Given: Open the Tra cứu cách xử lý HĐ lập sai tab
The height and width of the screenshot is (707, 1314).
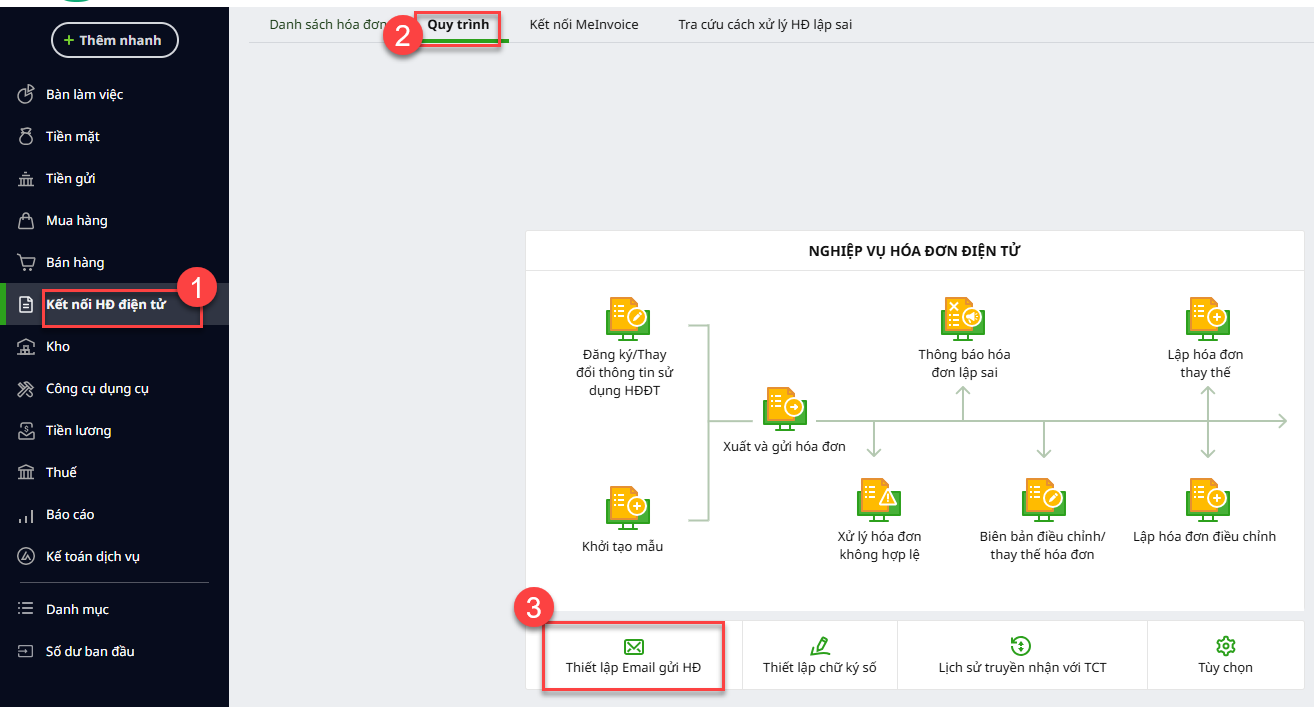Looking at the screenshot, I should coord(764,24).
